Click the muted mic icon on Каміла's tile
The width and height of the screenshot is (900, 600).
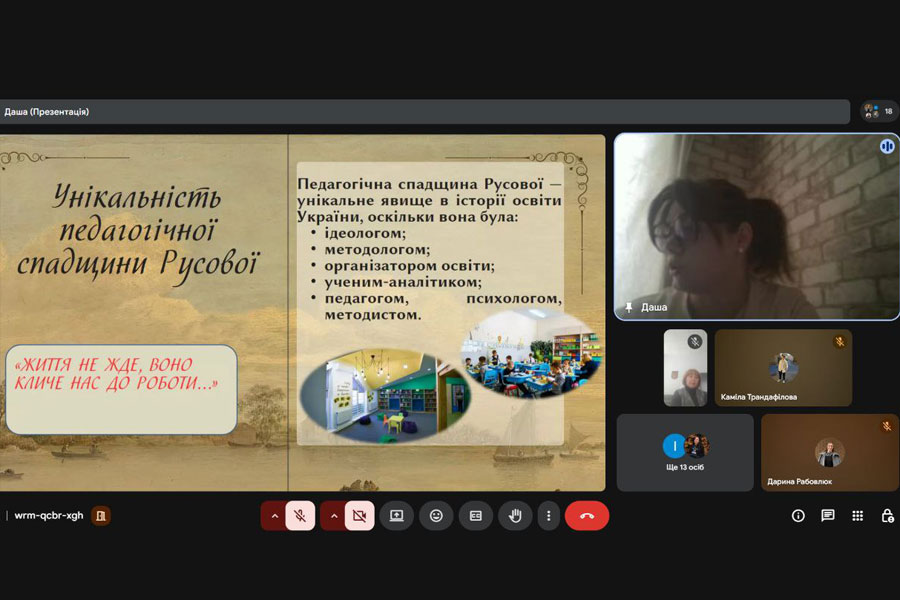(x=840, y=342)
